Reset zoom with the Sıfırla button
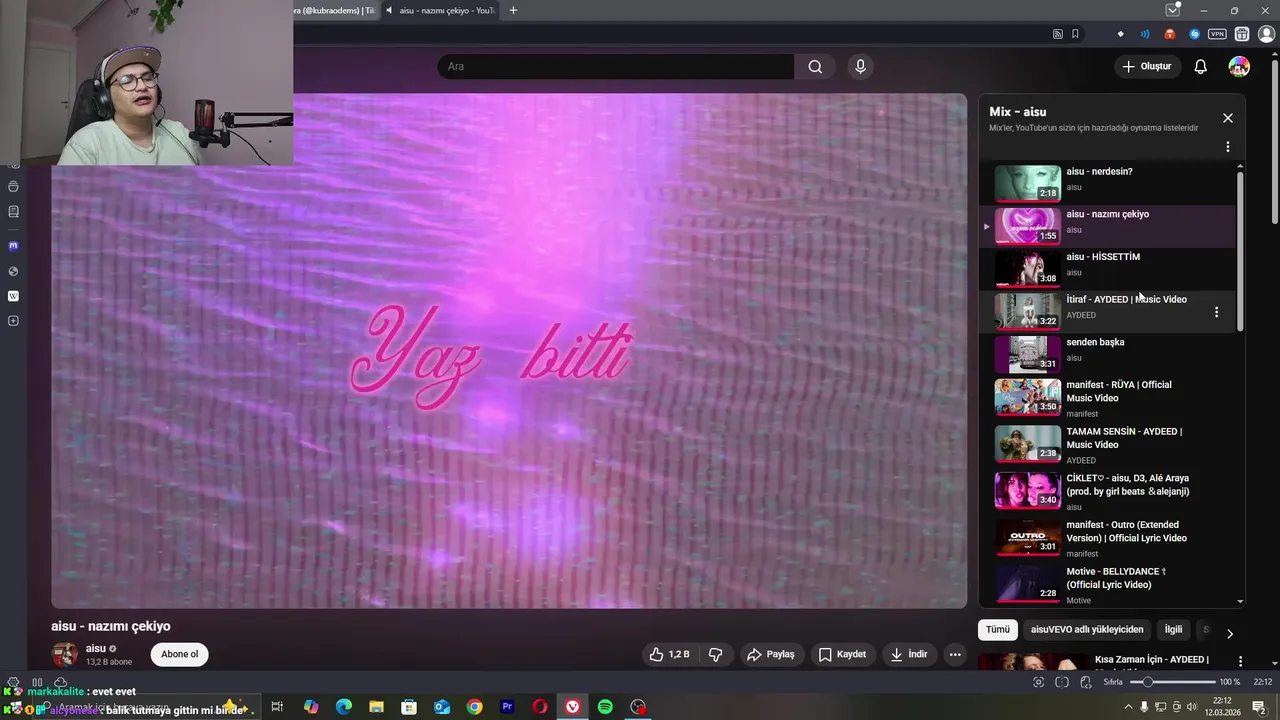Screen dimensions: 1280x720 pos(1113,682)
